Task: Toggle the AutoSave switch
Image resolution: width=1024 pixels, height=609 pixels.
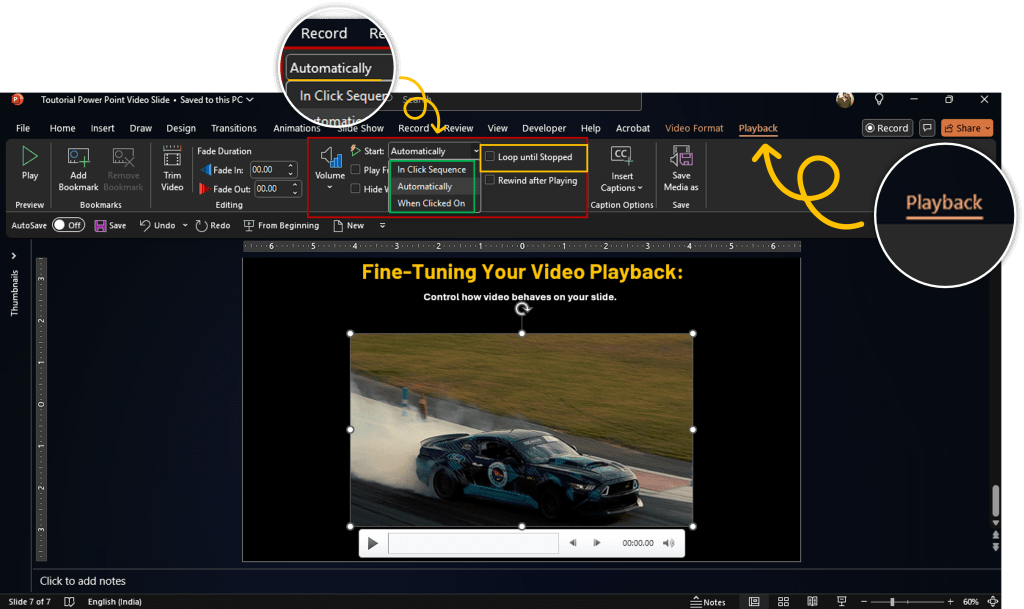Action: (x=68, y=226)
